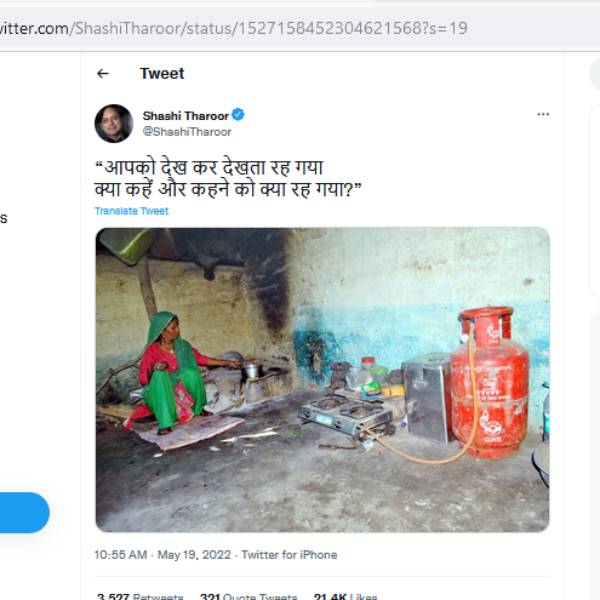Viewport: 600px width, 600px height.
Task: Open the more options ellipsis menu
Action: (x=543, y=114)
